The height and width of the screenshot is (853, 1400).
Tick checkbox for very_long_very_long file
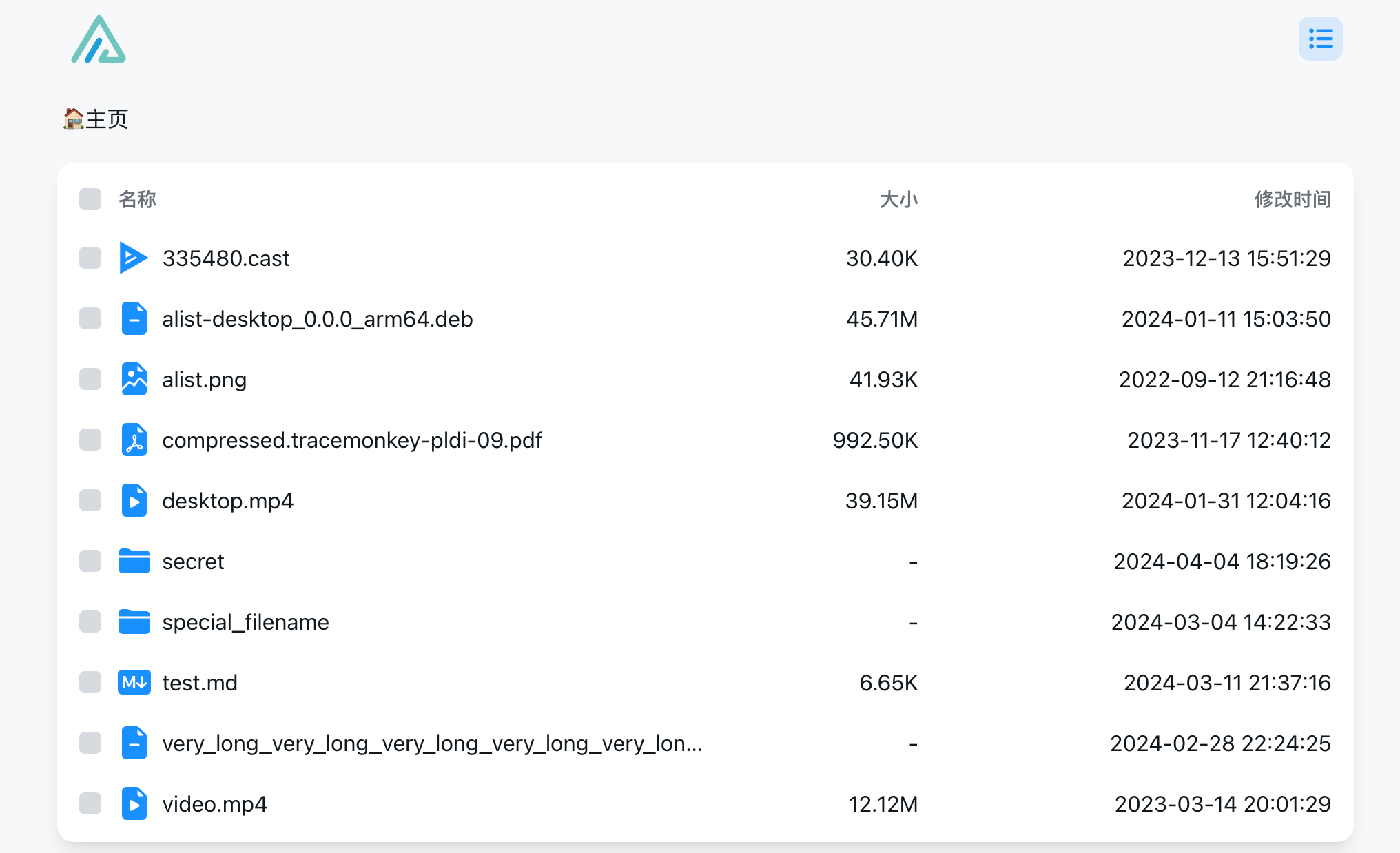(x=90, y=743)
